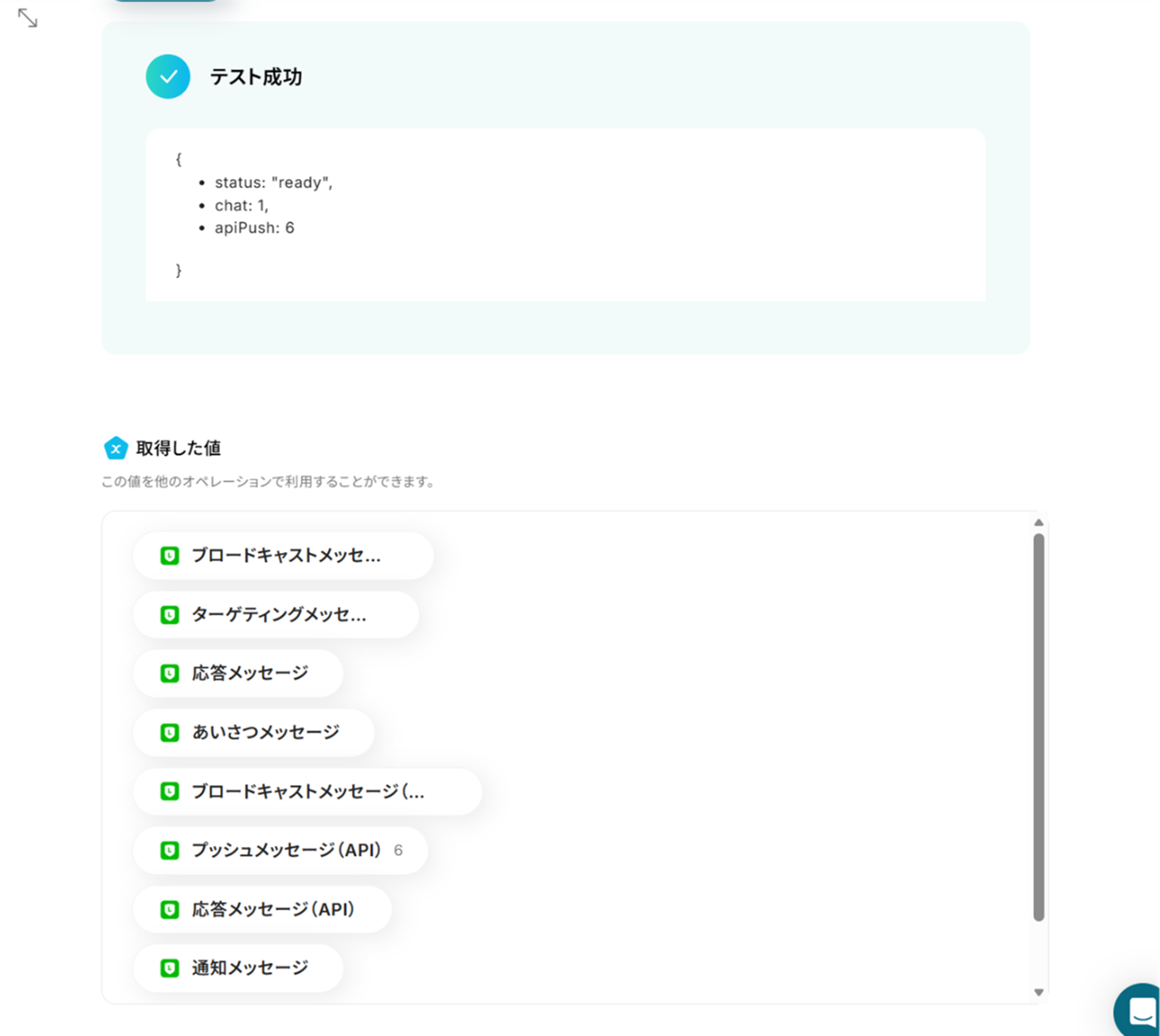Select the first ブロードキャストメッセ... value chip
The height and width of the screenshot is (1036, 1160).
(284, 556)
